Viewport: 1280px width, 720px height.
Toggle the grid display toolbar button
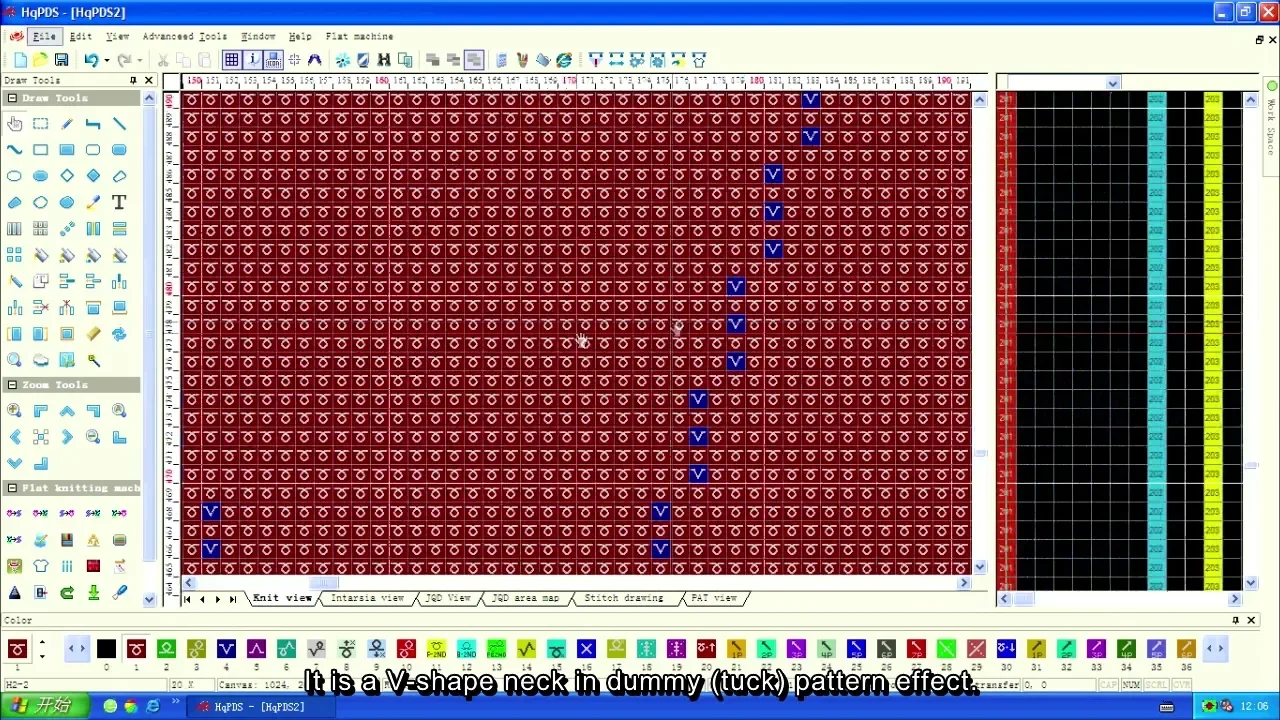click(x=231, y=60)
